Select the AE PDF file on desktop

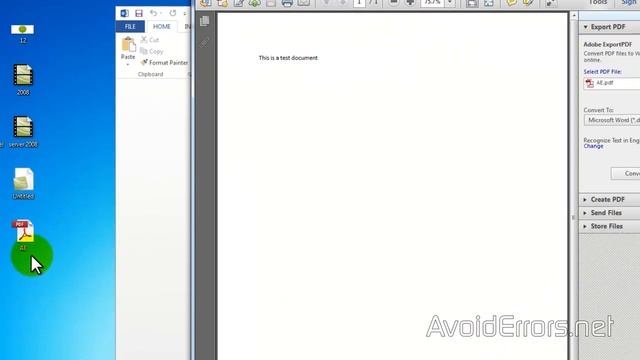(23, 236)
